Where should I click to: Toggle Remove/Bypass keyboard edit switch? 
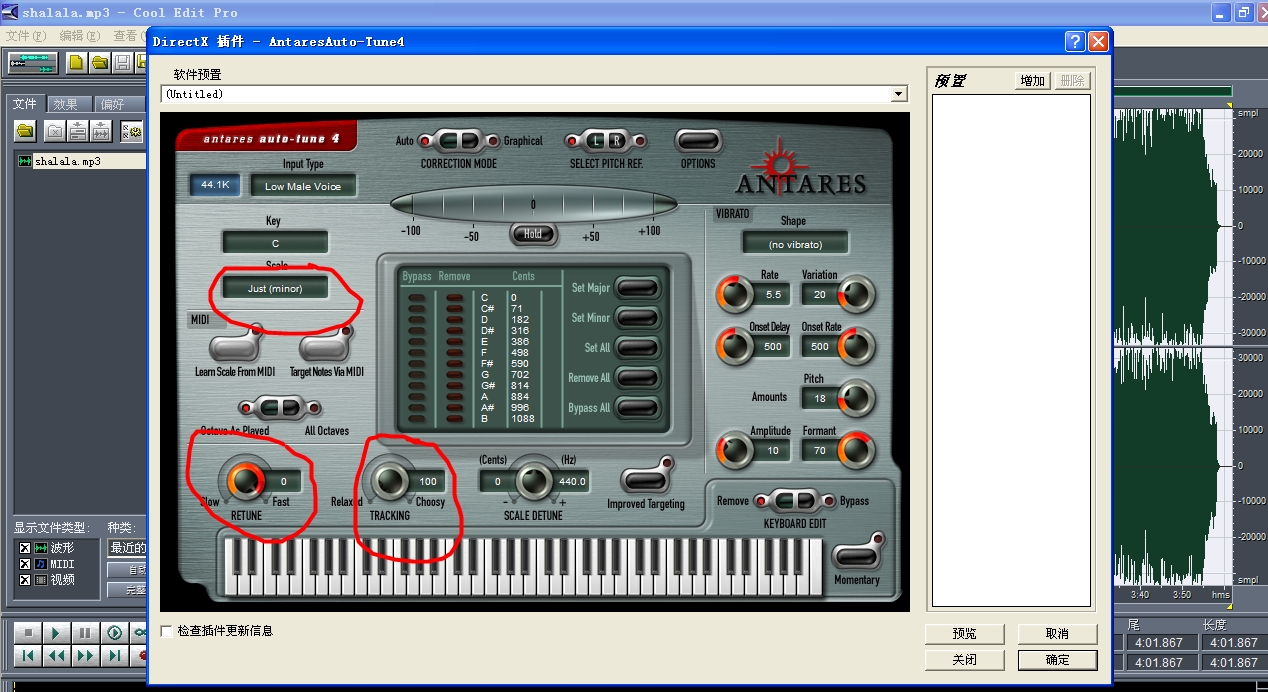coord(795,500)
